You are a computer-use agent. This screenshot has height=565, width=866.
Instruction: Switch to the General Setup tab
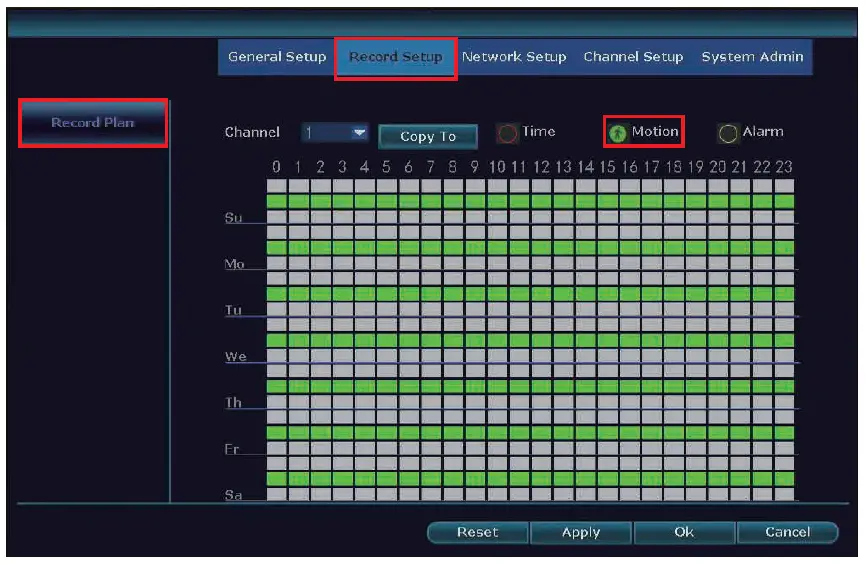click(277, 57)
